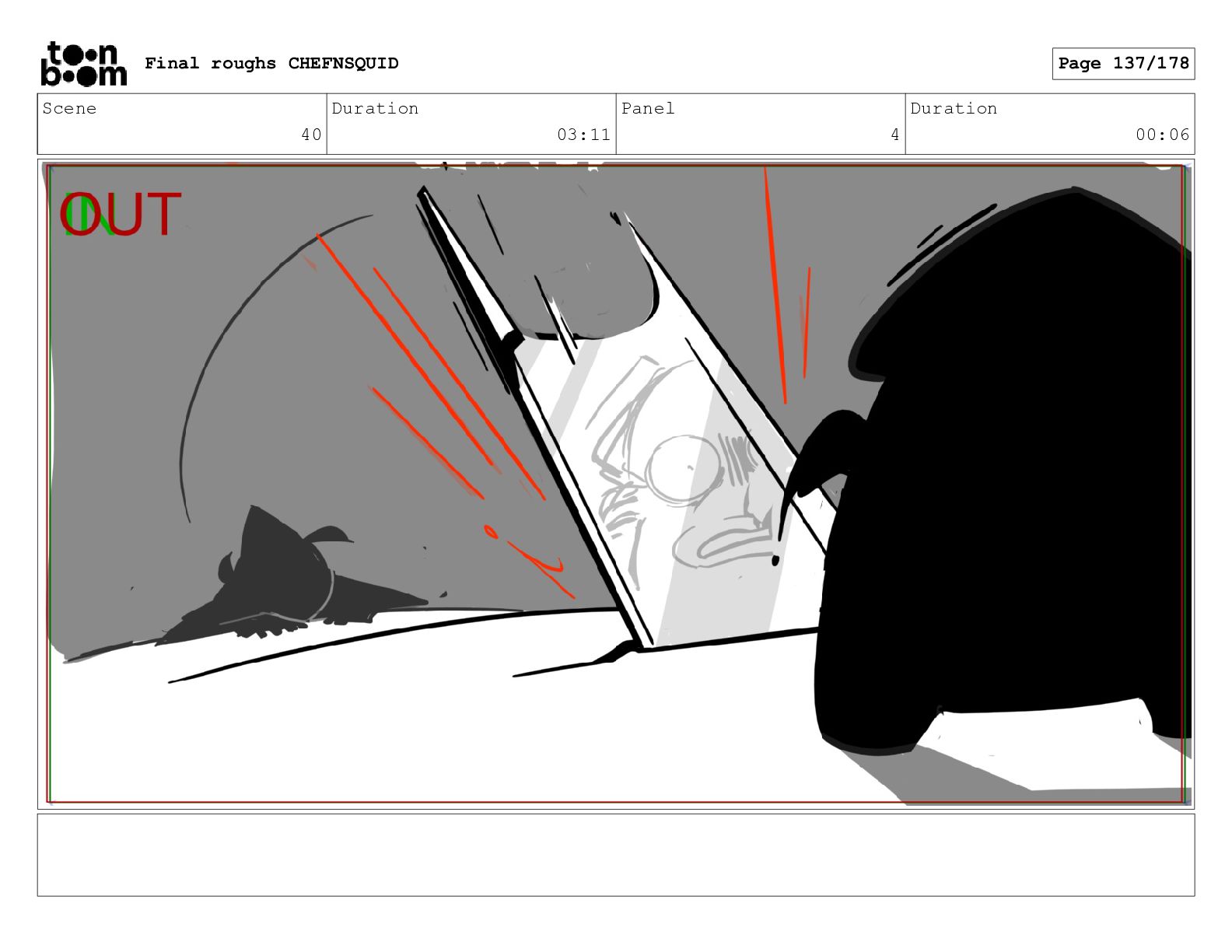Click the panel duration value '00:06'
The width and height of the screenshot is (1232, 952).
point(1162,135)
